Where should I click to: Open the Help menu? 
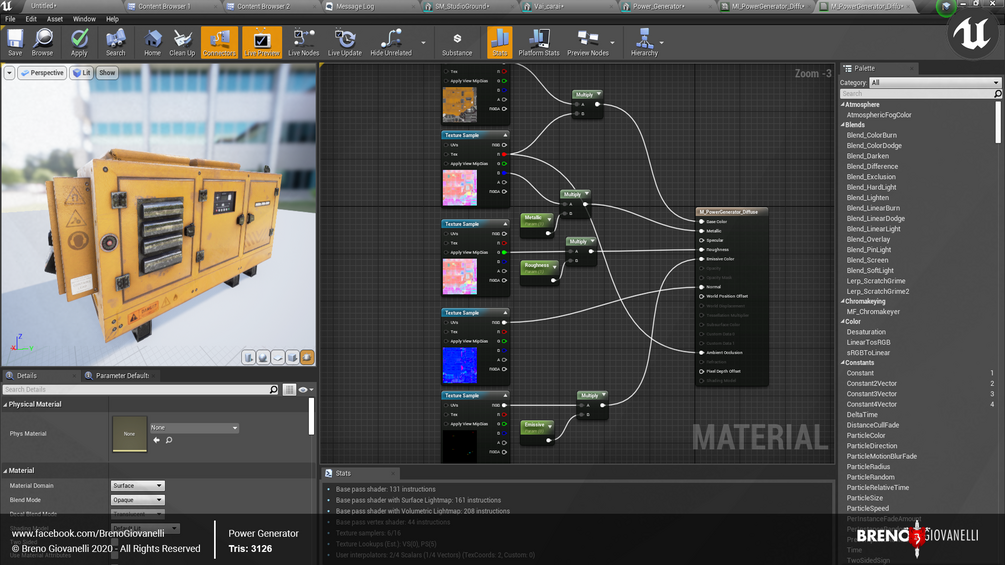[112, 19]
